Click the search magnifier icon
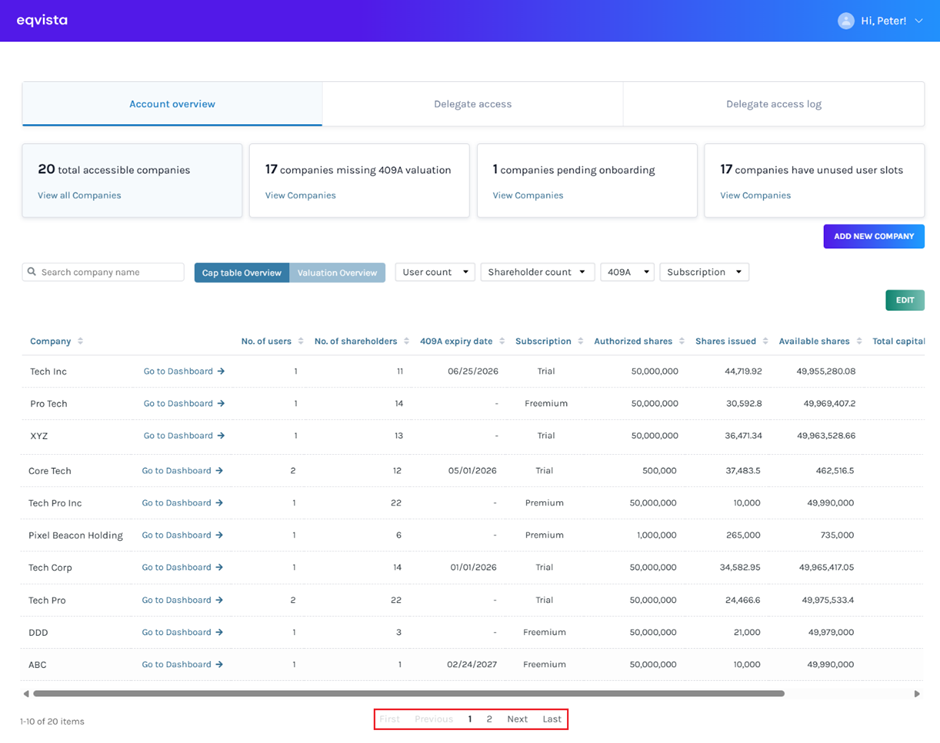The image size is (940, 743). [32, 272]
